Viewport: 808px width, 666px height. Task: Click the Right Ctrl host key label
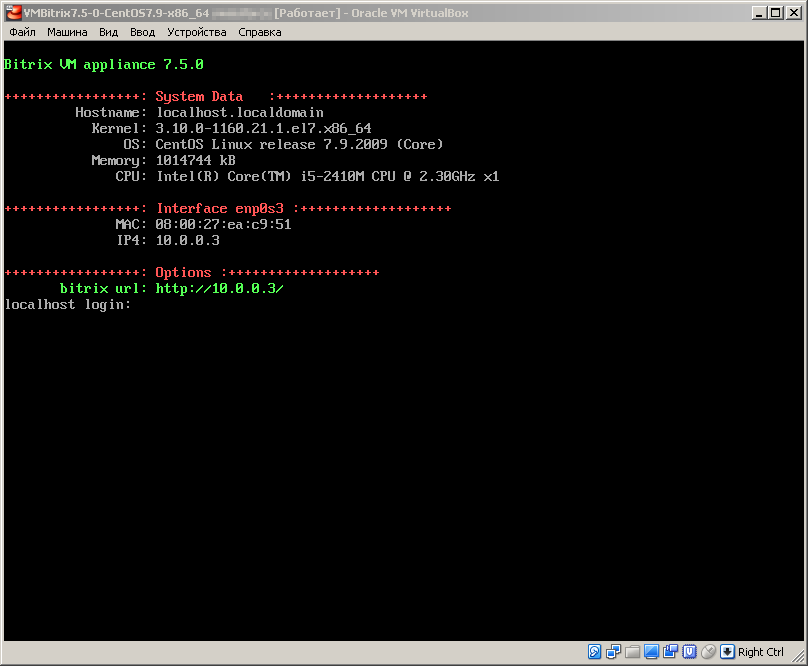[761, 652]
